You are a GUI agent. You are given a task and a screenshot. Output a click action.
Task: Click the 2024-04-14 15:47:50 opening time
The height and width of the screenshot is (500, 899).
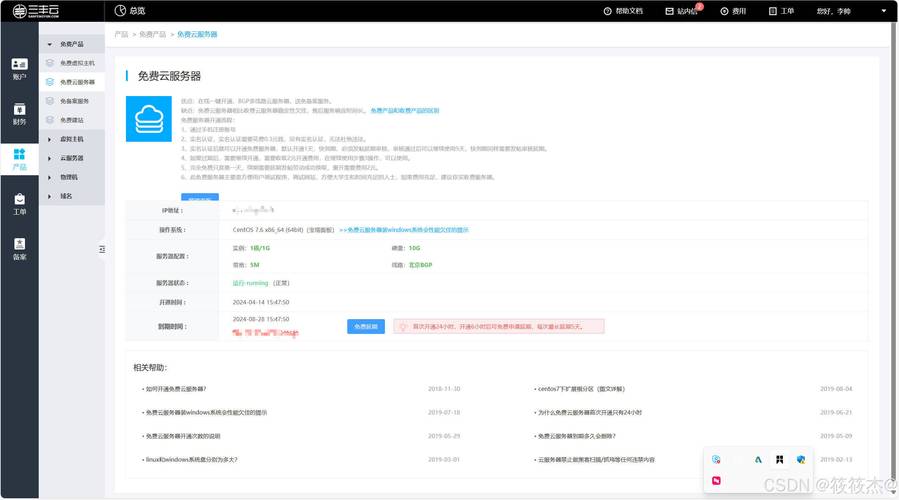(x=261, y=302)
